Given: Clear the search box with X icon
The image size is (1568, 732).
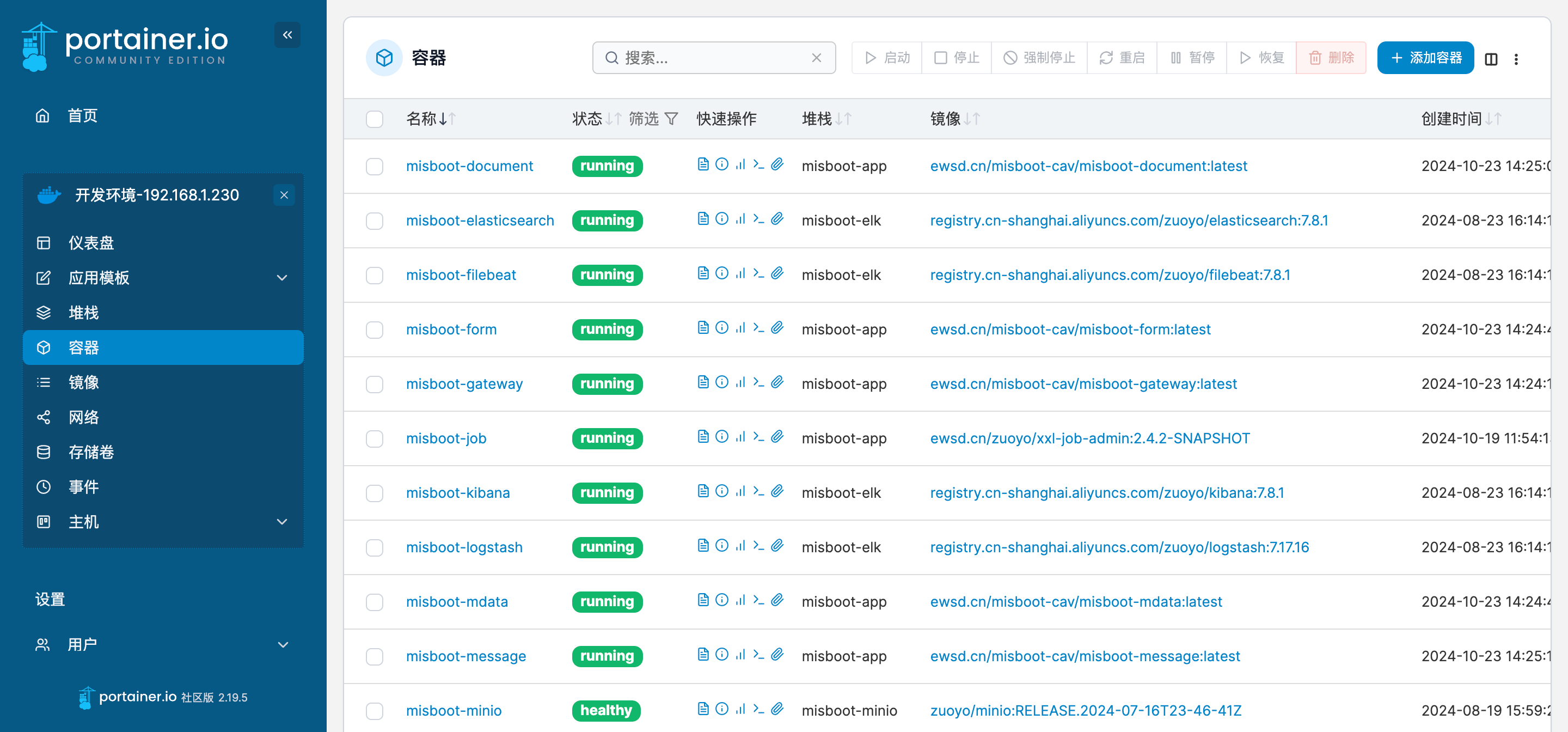Looking at the screenshot, I should point(816,58).
